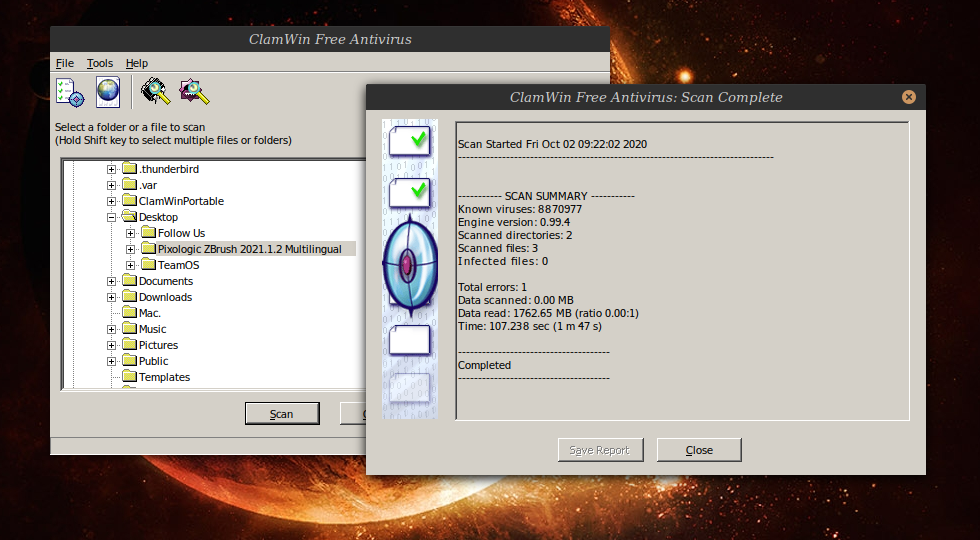
Task: Select the Pixologic ZBrush 2021.1.2 Multilingual folder
Action: tap(249, 249)
